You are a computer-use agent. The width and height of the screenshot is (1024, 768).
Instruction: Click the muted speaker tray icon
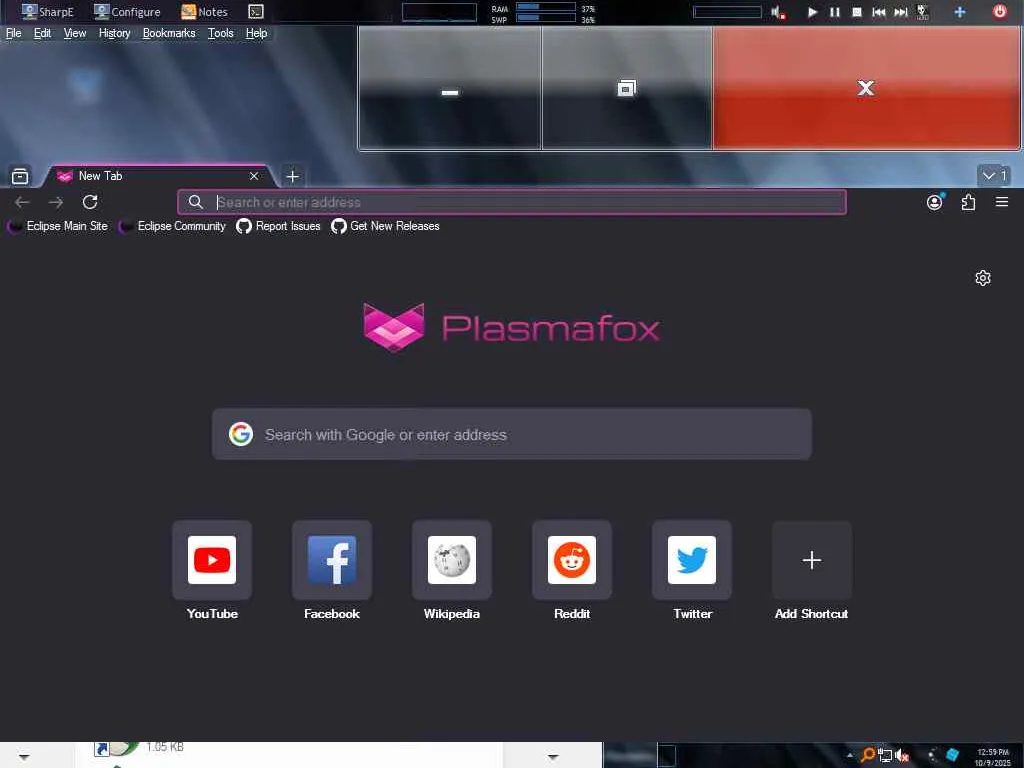point(902,756)
